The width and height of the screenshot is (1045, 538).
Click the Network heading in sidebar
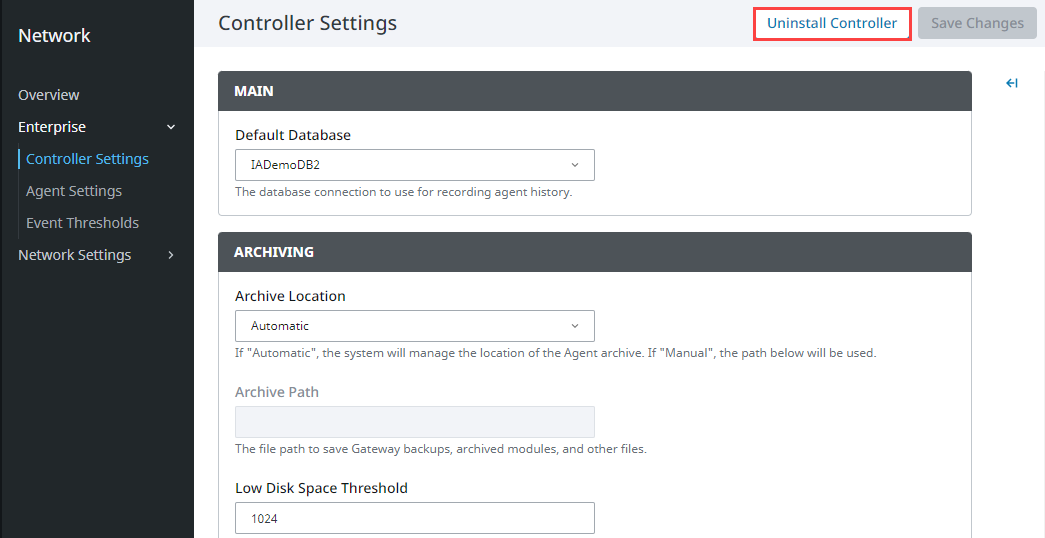tap(54, 36)
